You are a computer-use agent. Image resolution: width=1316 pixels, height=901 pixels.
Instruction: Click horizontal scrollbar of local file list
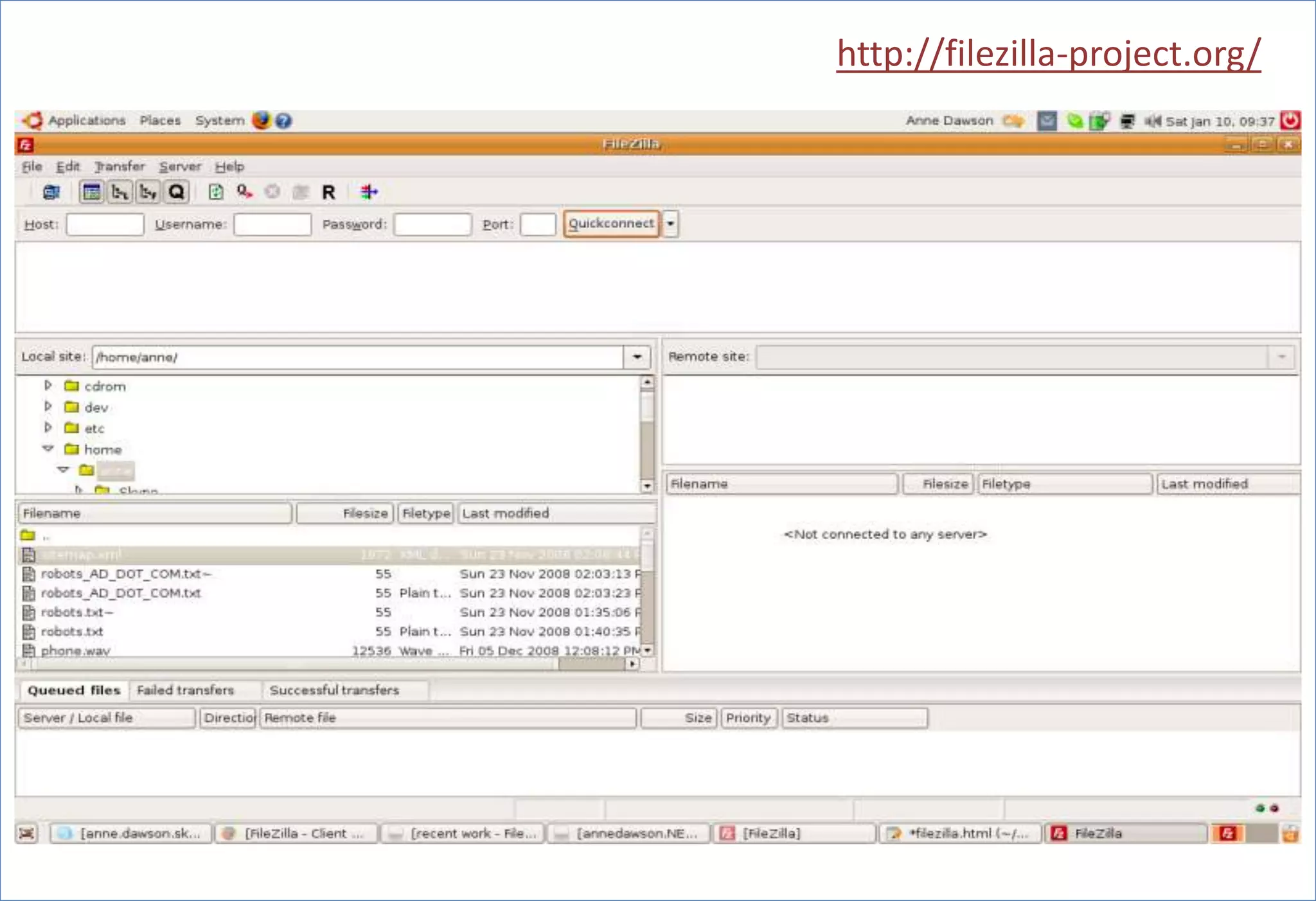coord(328,664)
